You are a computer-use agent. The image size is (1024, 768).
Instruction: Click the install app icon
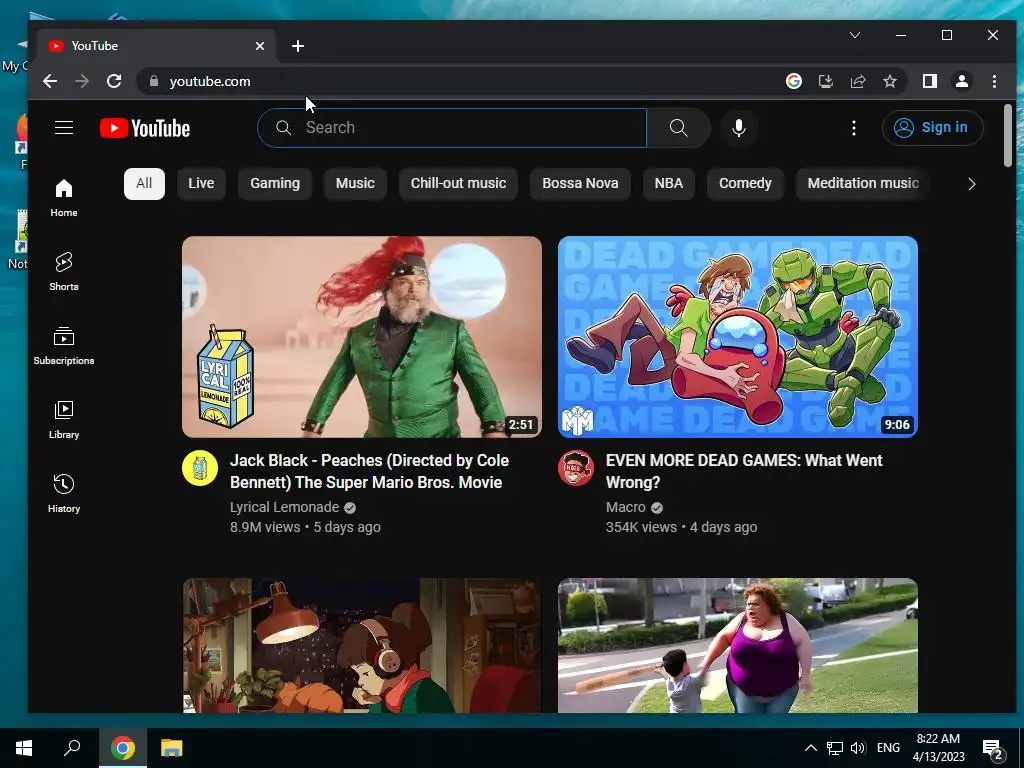pyautogui.click(x=825, y=81)
